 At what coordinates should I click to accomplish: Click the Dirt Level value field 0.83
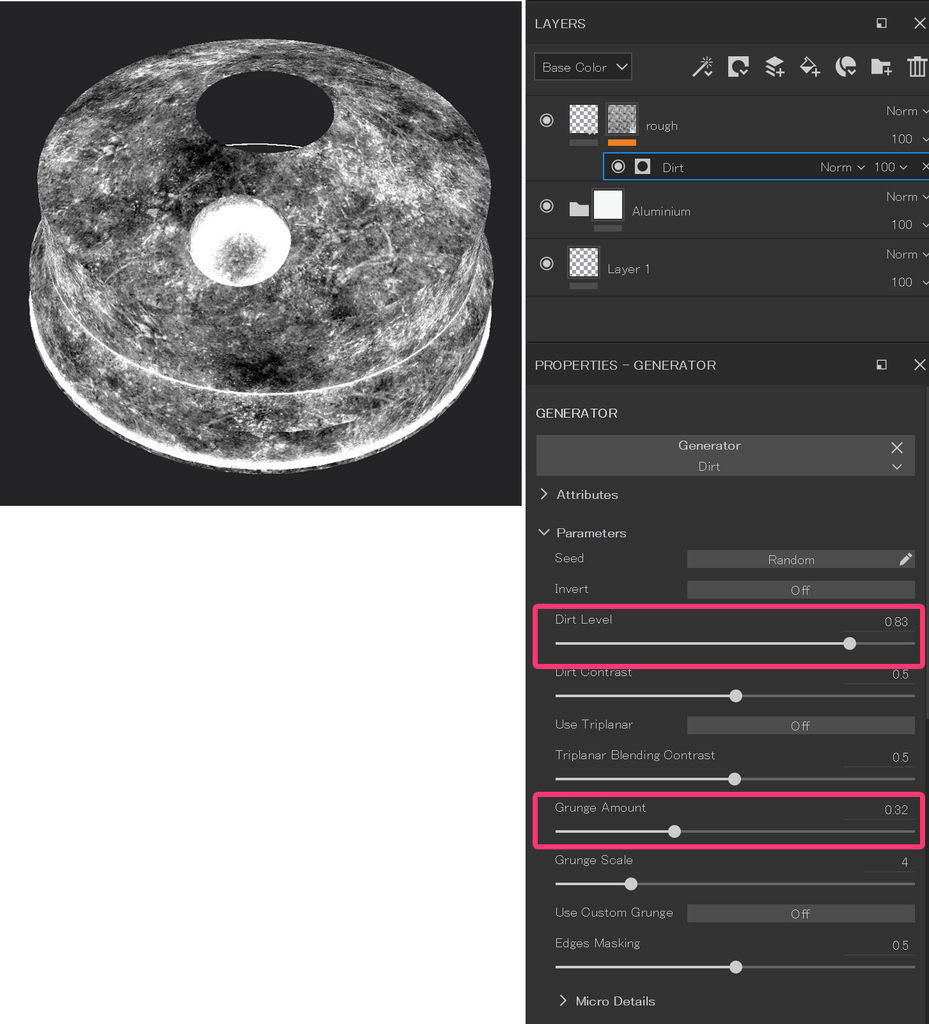[896, 622]
